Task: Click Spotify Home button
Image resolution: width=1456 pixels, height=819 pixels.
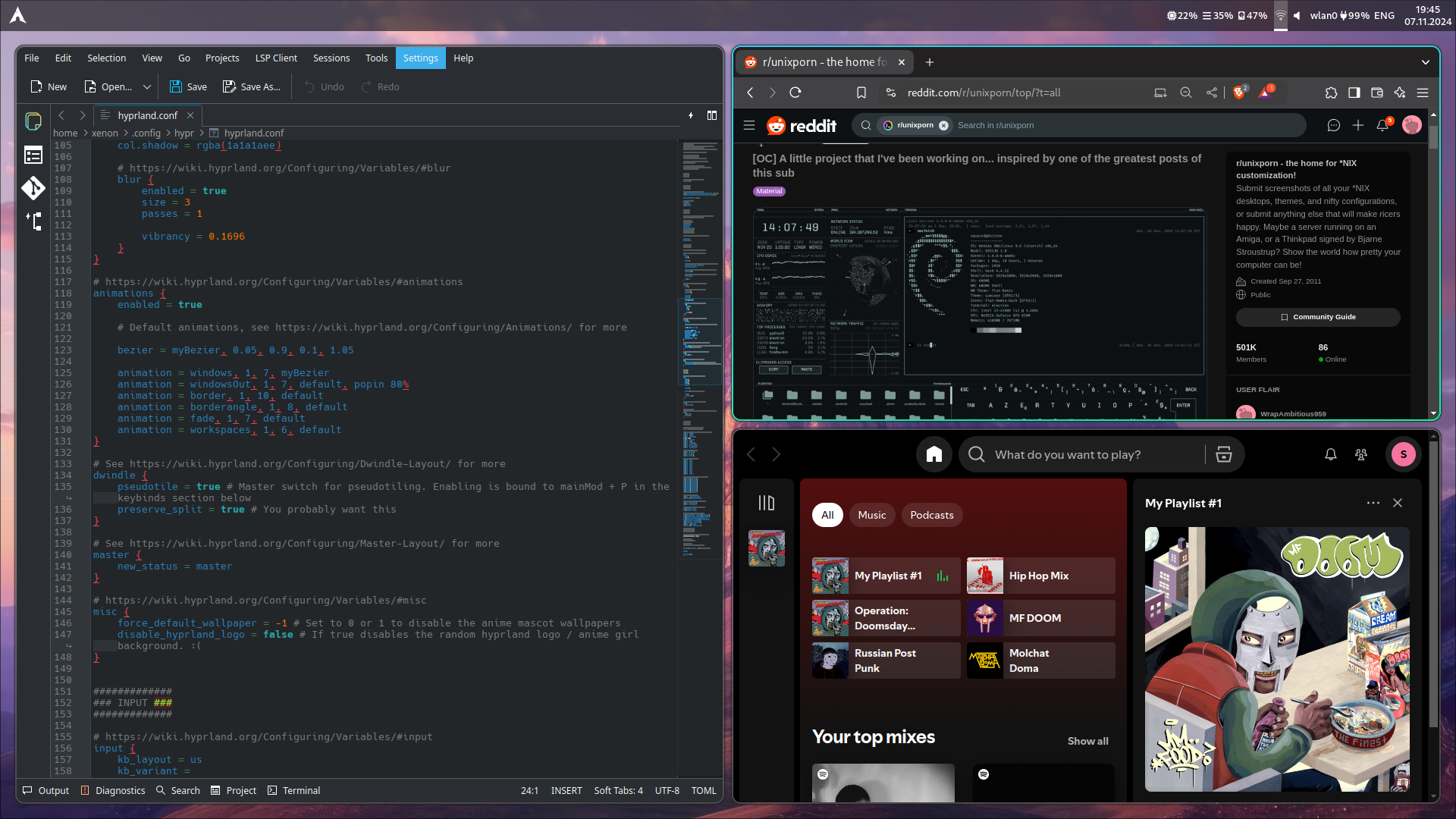Action: tap(934, 454)
